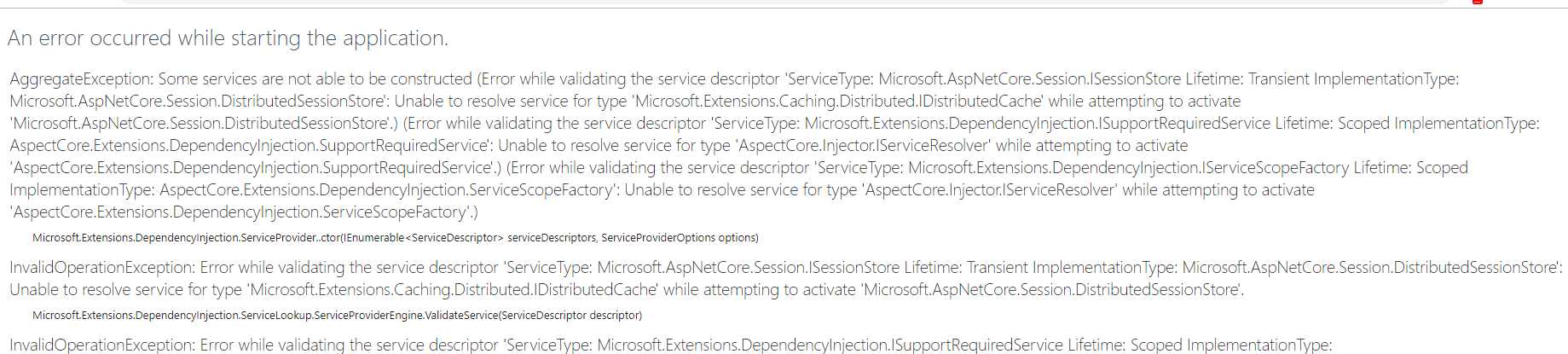Click the ServiceProvider..ctor stack trace line
The width and height of the screenshot is (1568, 354).
396,238
